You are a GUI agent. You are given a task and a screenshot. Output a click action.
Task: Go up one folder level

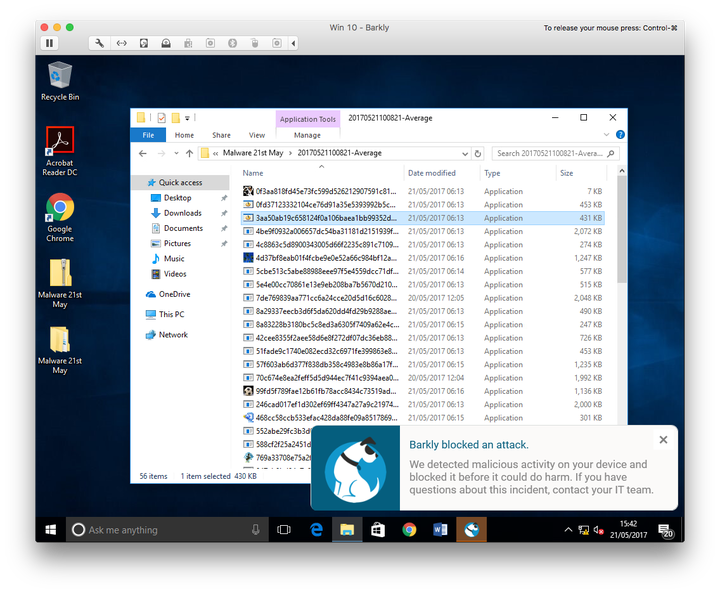point(189,153)
